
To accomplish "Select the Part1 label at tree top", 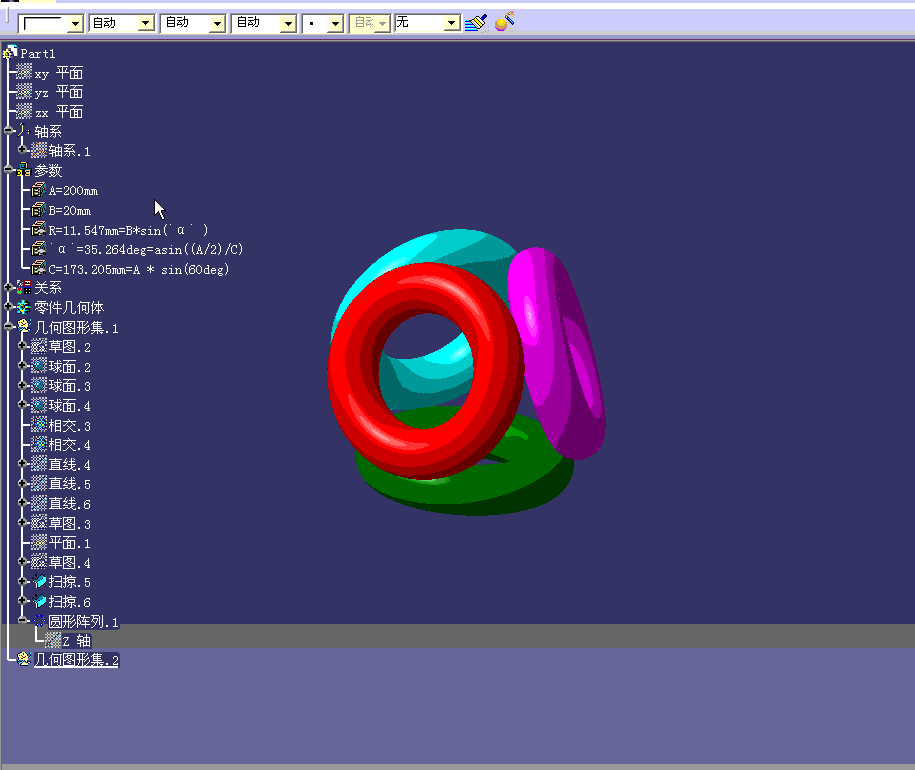I will pos(38,53).
